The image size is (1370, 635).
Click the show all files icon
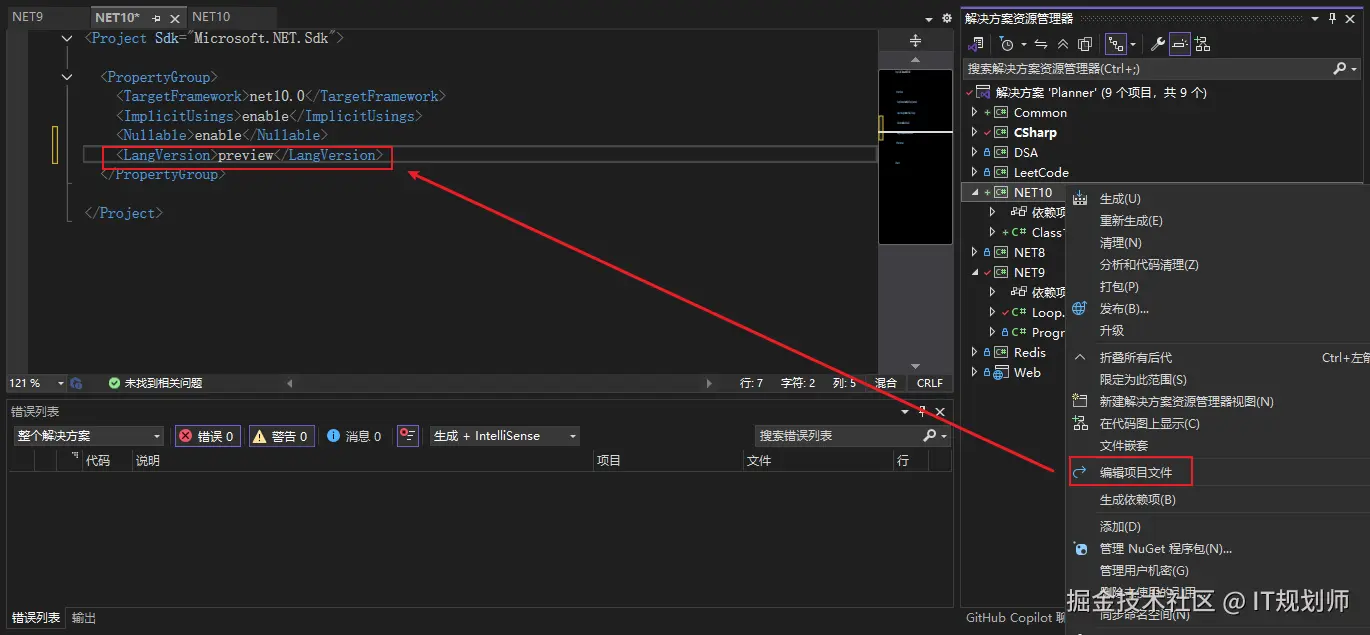click(1085, 44)
